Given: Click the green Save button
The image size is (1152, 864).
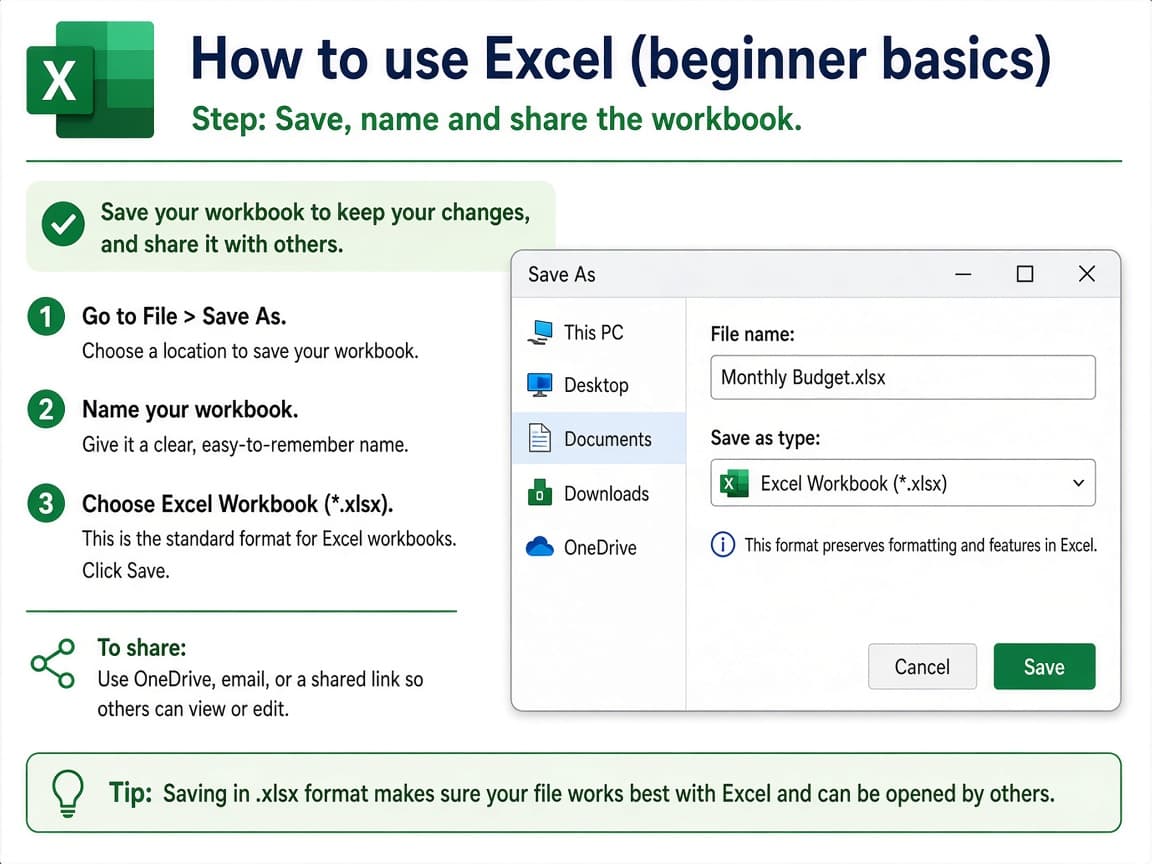Looking at the screenshot, I should pyautogui.click(x=1044, y=666).
